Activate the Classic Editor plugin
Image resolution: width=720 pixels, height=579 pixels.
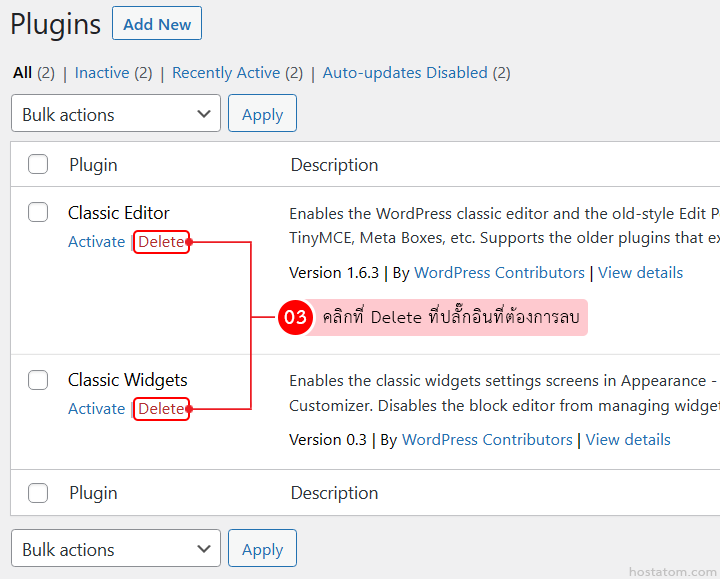coord(96,242)
